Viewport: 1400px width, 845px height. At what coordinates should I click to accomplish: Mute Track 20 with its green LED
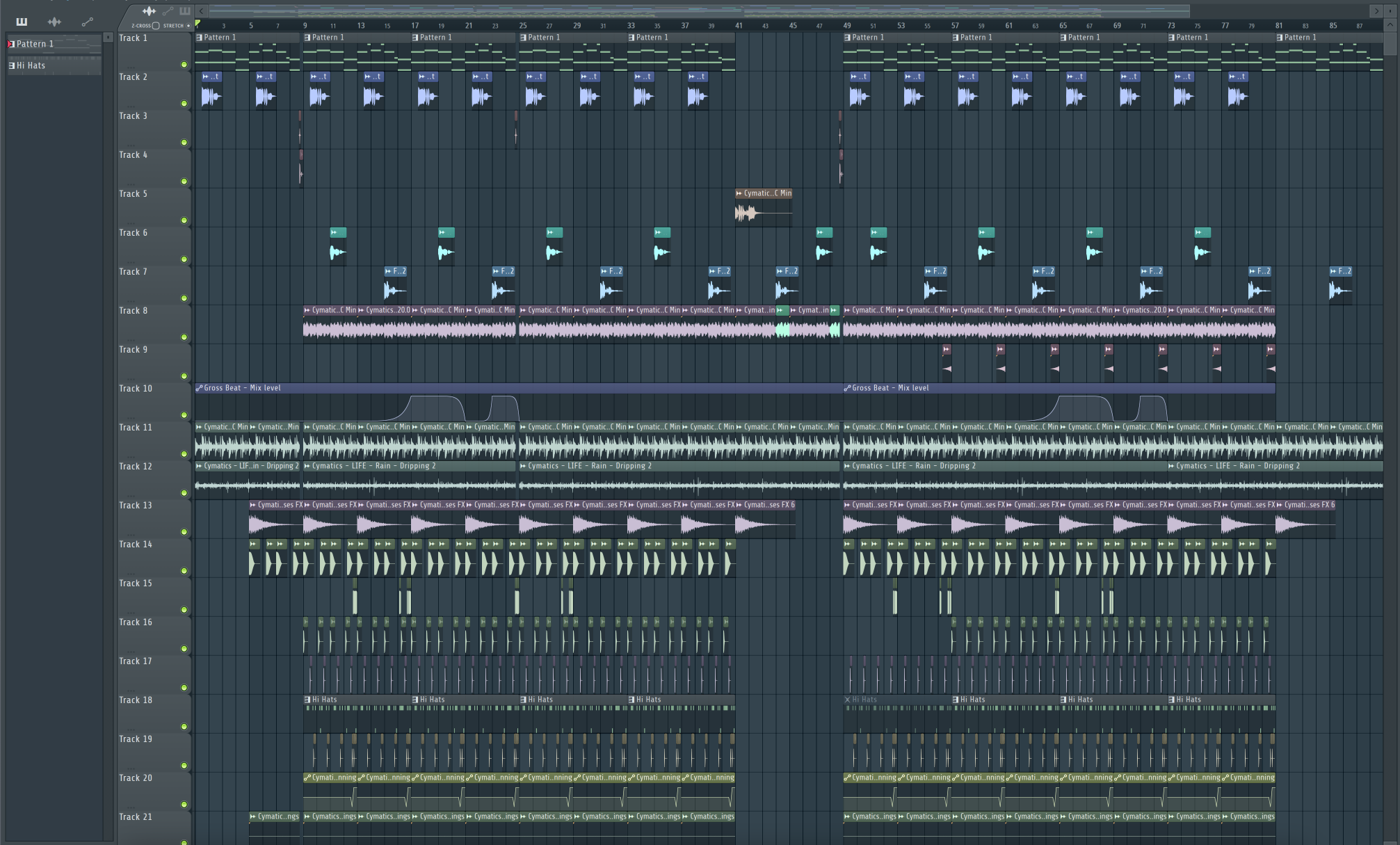[184, 805]
